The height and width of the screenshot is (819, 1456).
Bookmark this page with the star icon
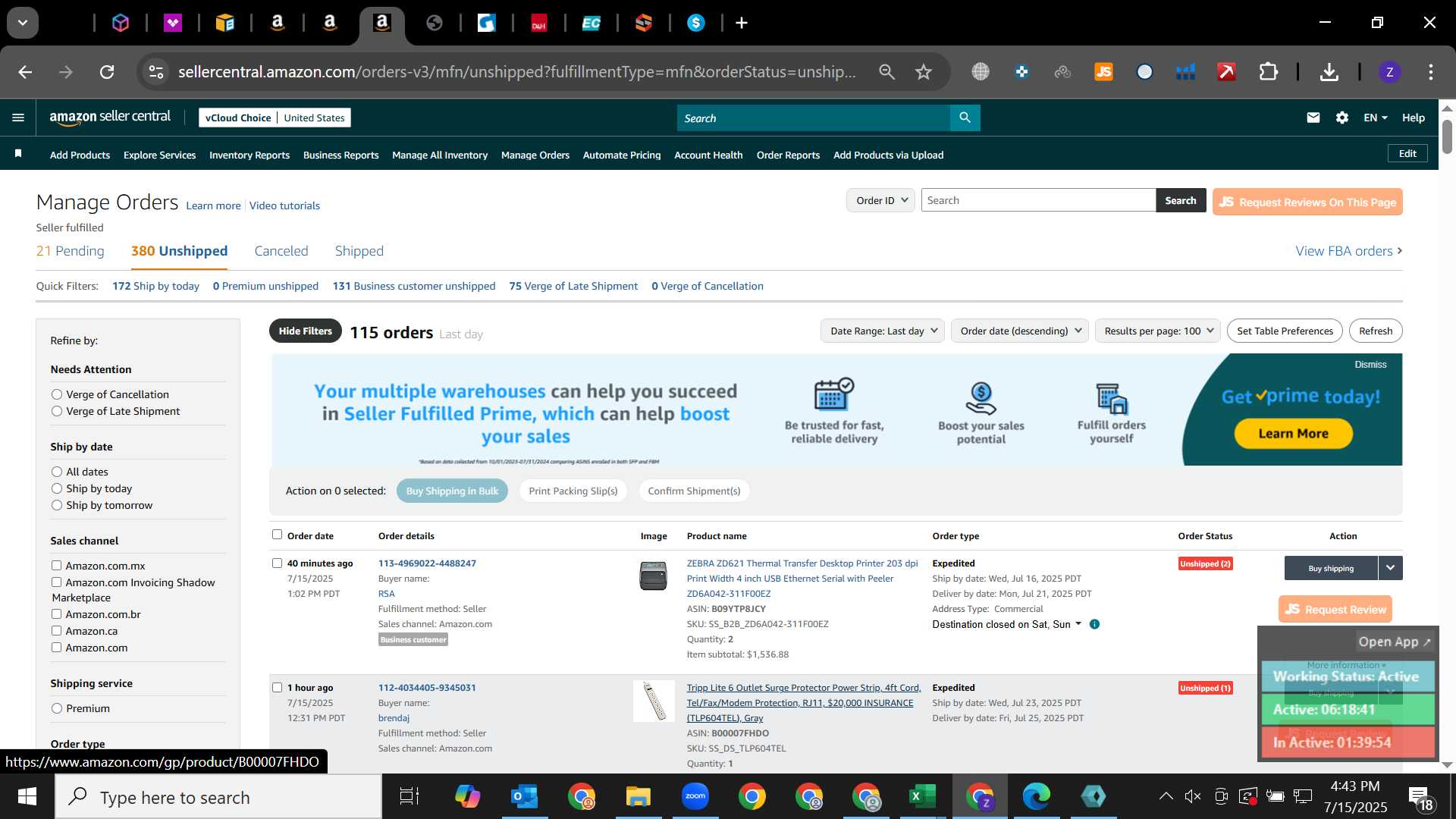click(x=923, y=72)
